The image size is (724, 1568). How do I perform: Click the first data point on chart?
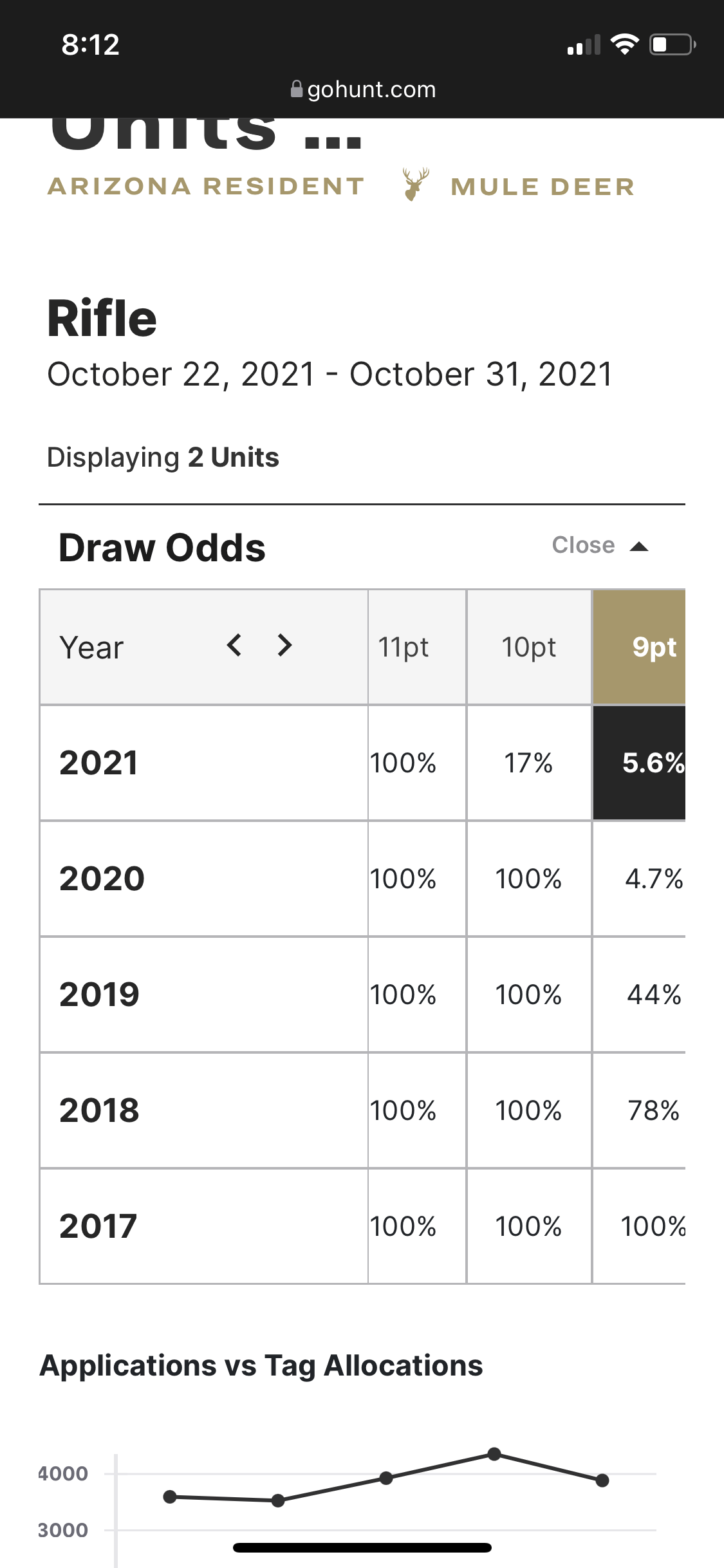pos(170,1497)
